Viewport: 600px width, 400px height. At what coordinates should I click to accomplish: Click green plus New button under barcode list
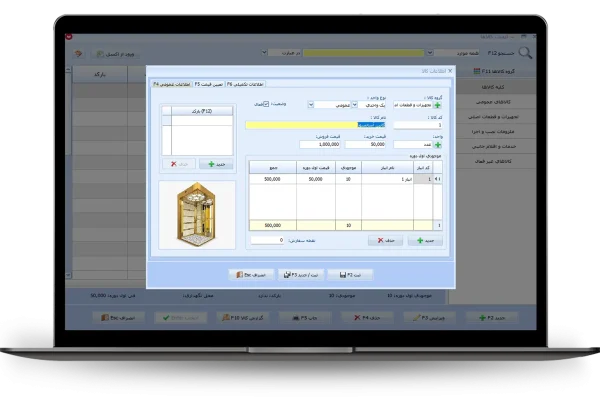pyautogui.click(x=212, y=163)
